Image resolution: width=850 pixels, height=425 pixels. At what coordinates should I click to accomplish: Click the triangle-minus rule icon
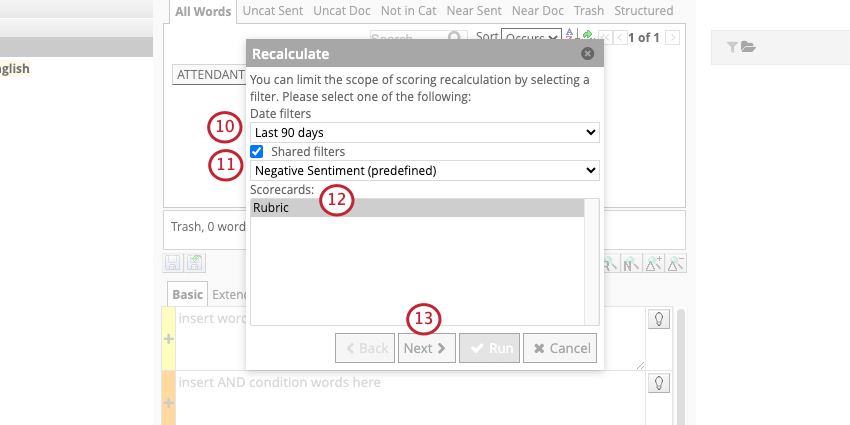[677, 263]
